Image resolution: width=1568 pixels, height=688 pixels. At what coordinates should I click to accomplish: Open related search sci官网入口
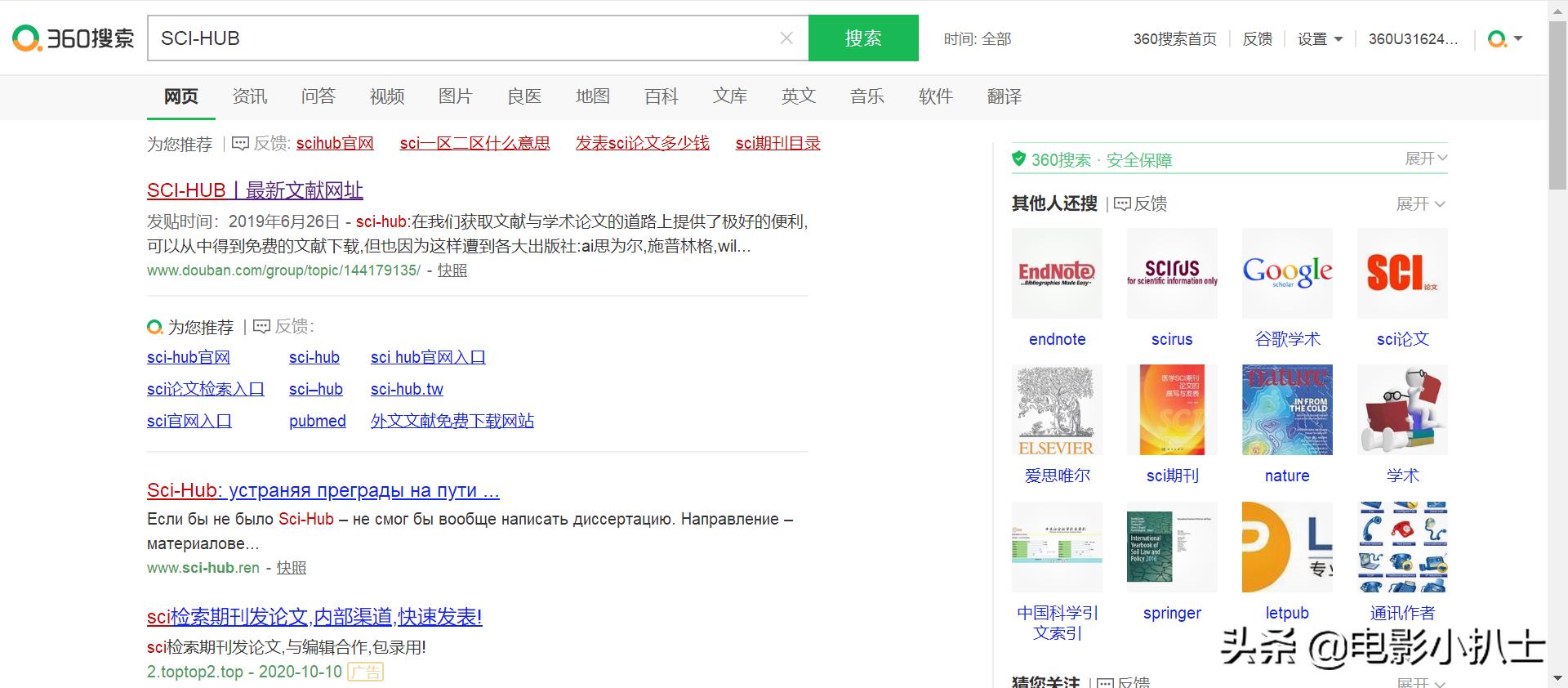coord(189,421)
